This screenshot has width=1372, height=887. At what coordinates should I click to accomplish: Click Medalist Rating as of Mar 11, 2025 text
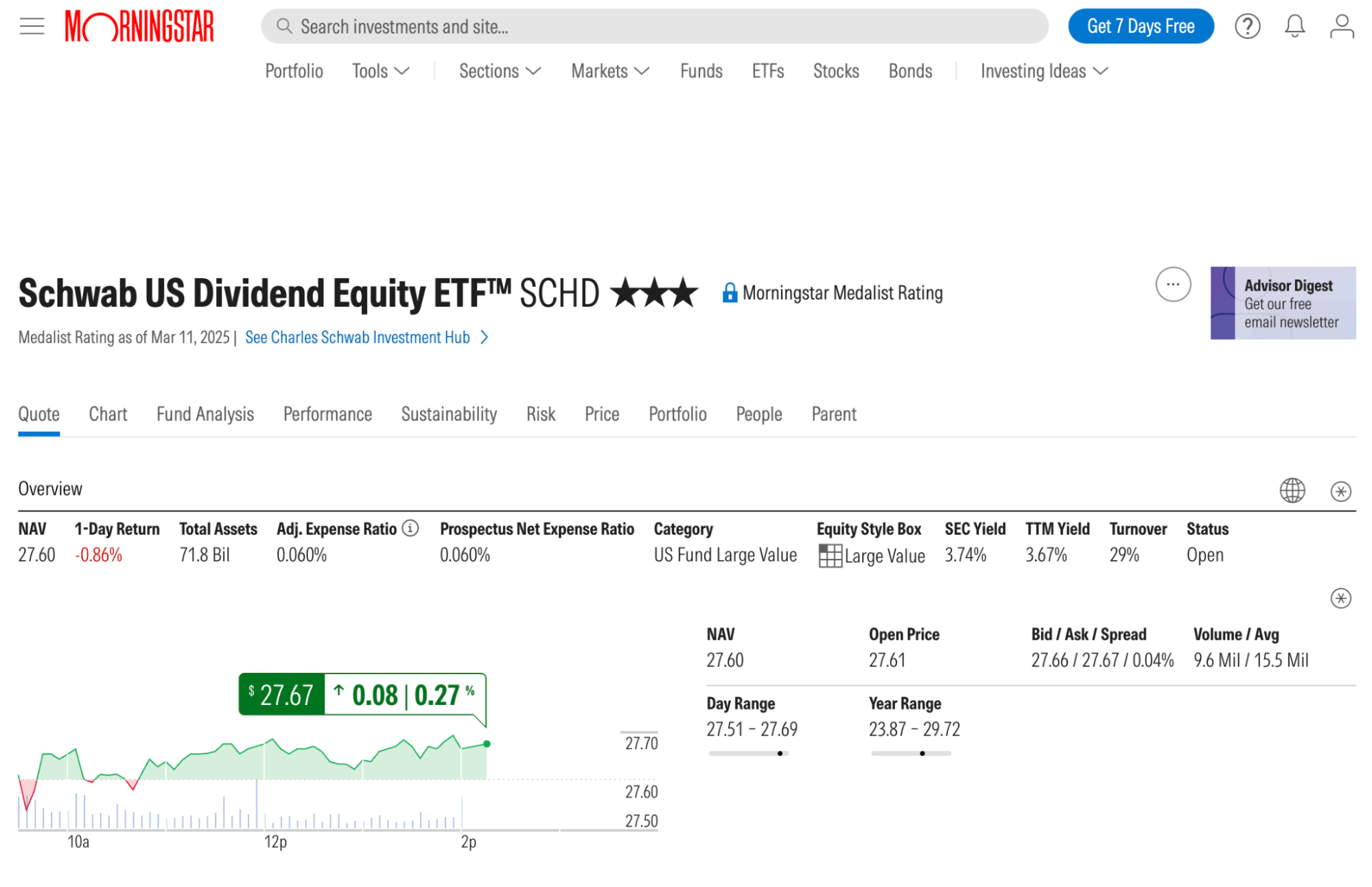[124, 337]
